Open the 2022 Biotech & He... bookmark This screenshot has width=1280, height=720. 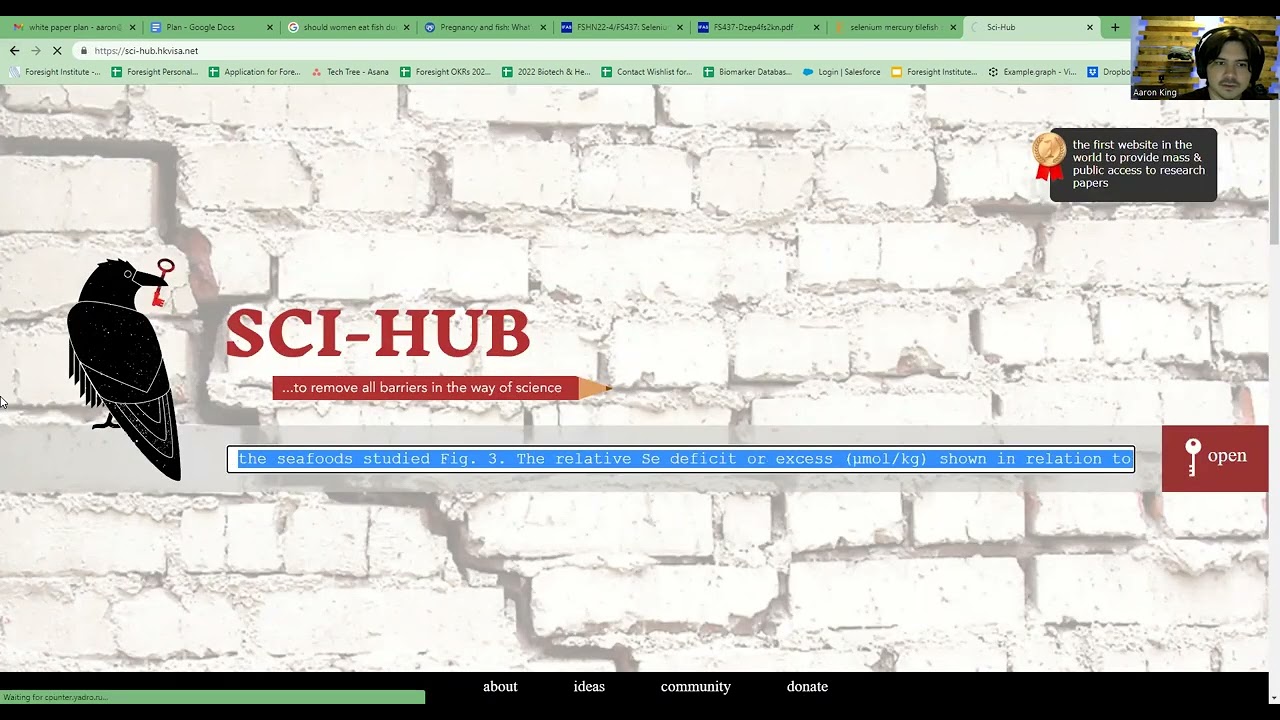[546, 72]
